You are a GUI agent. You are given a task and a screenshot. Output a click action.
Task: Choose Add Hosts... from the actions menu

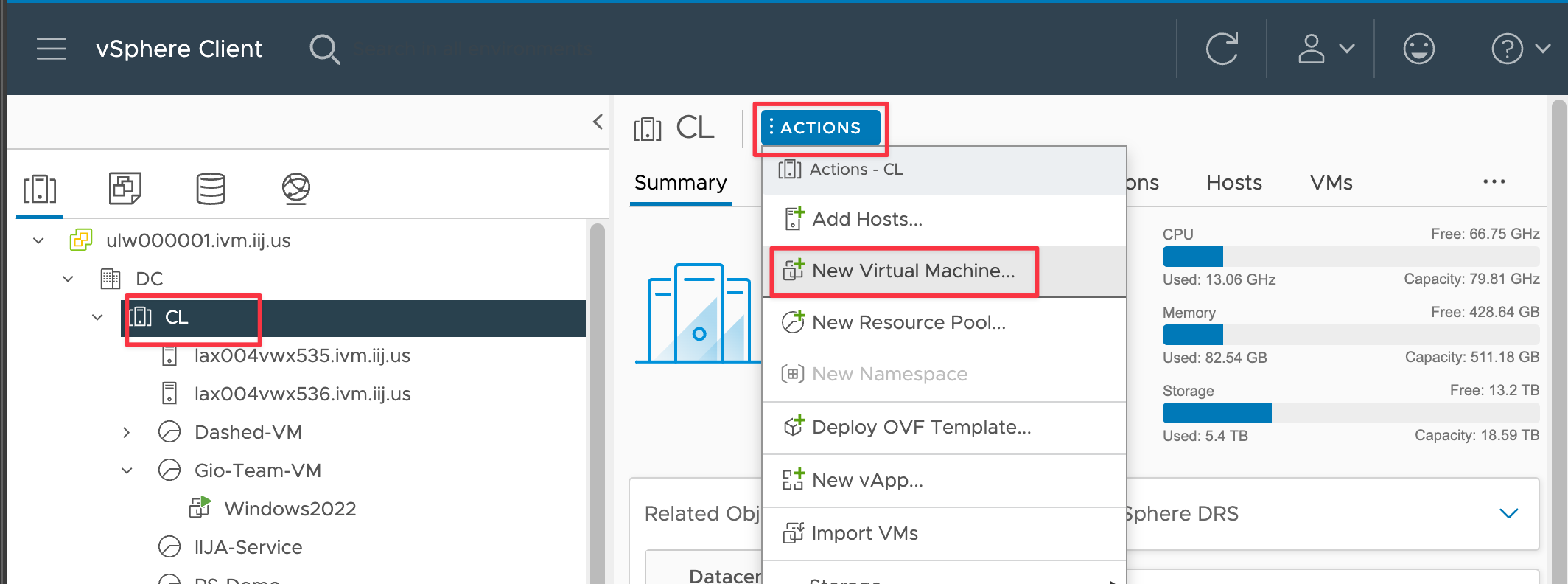[944, 219]
